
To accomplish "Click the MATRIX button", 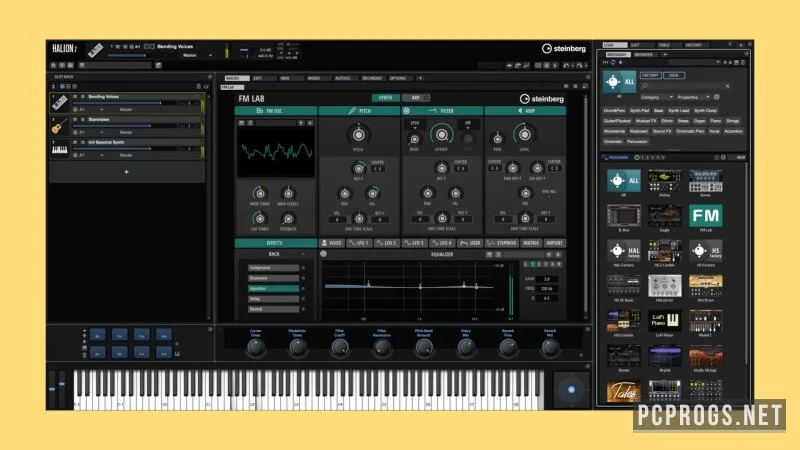I will [x=531, y=243].
